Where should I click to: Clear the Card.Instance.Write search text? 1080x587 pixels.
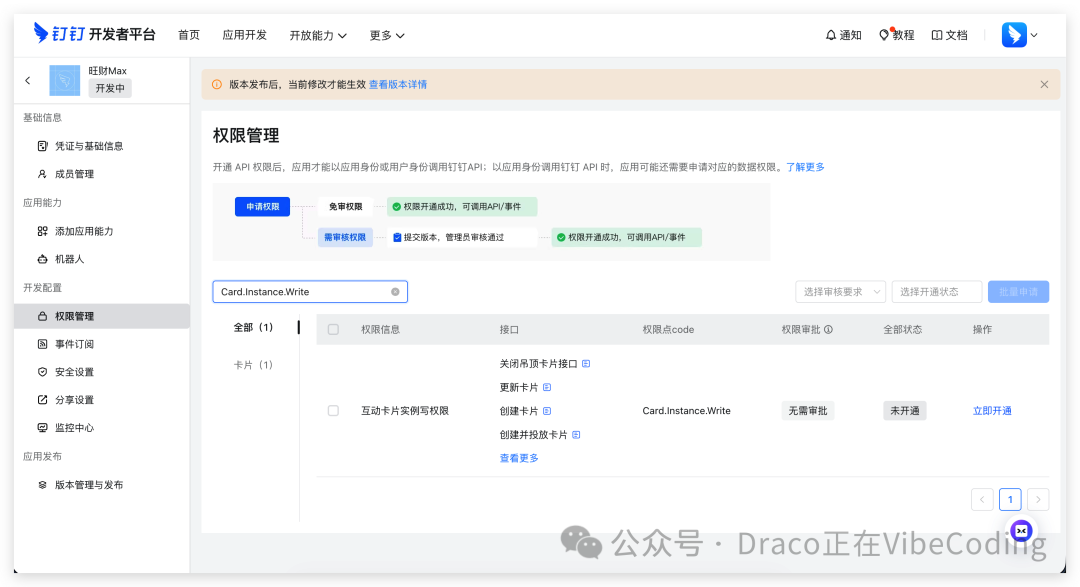pos(394,291)
